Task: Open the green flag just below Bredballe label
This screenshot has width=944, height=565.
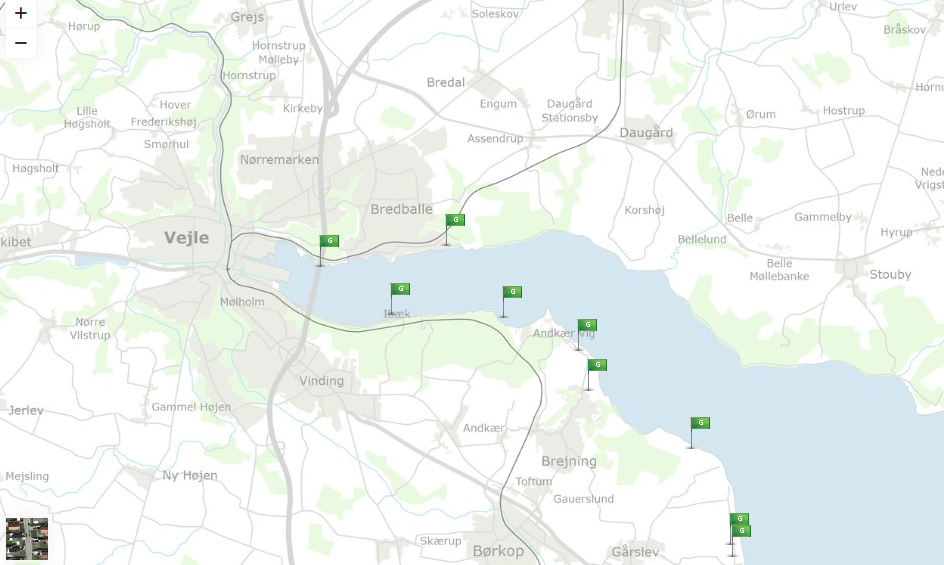Action: [455, 220]
